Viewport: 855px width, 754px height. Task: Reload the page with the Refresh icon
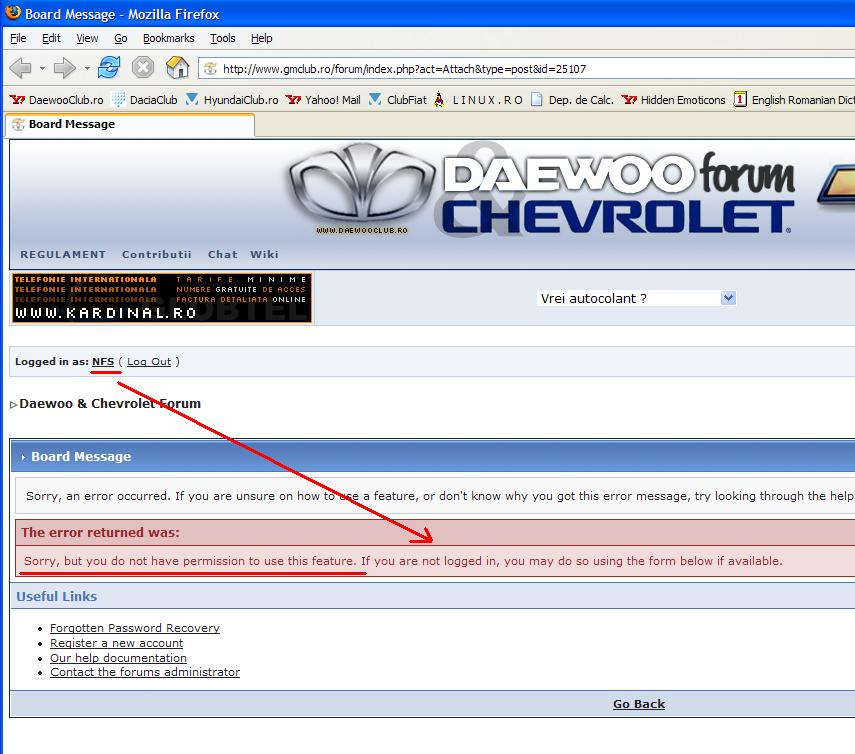(x=109, y=68)
